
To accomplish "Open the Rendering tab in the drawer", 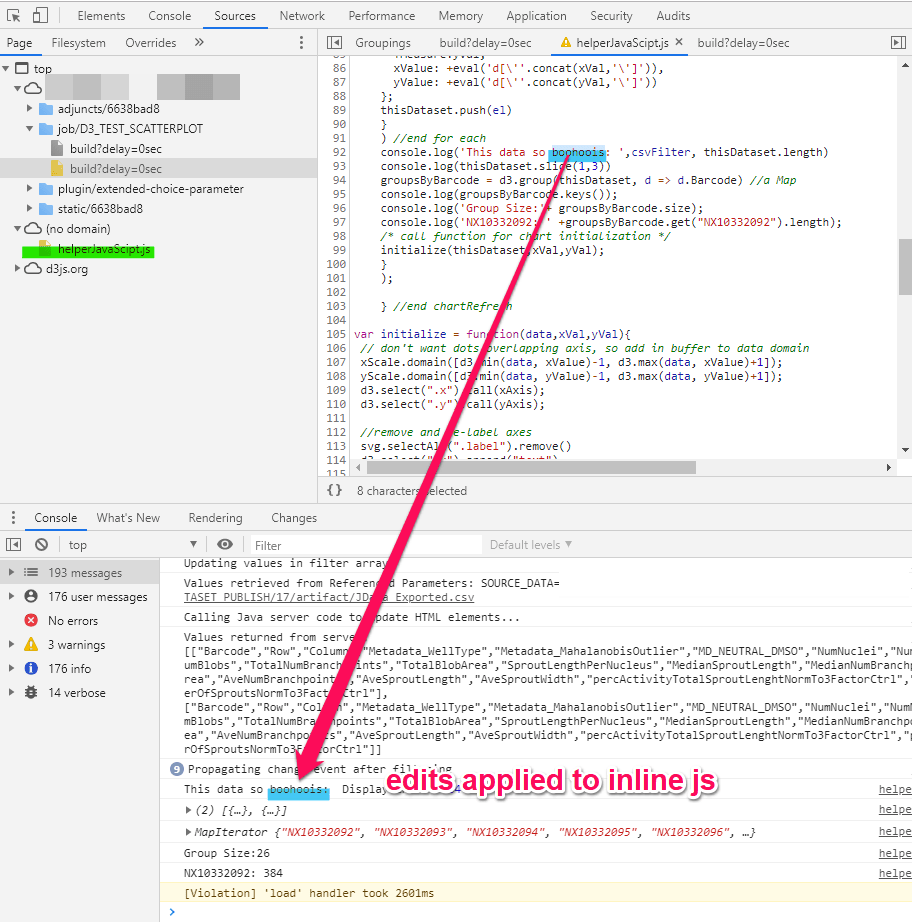I will point(215,517).
